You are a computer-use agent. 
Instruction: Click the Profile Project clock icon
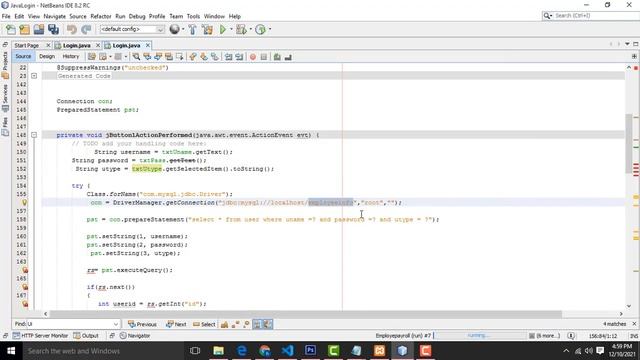(260, 29)
